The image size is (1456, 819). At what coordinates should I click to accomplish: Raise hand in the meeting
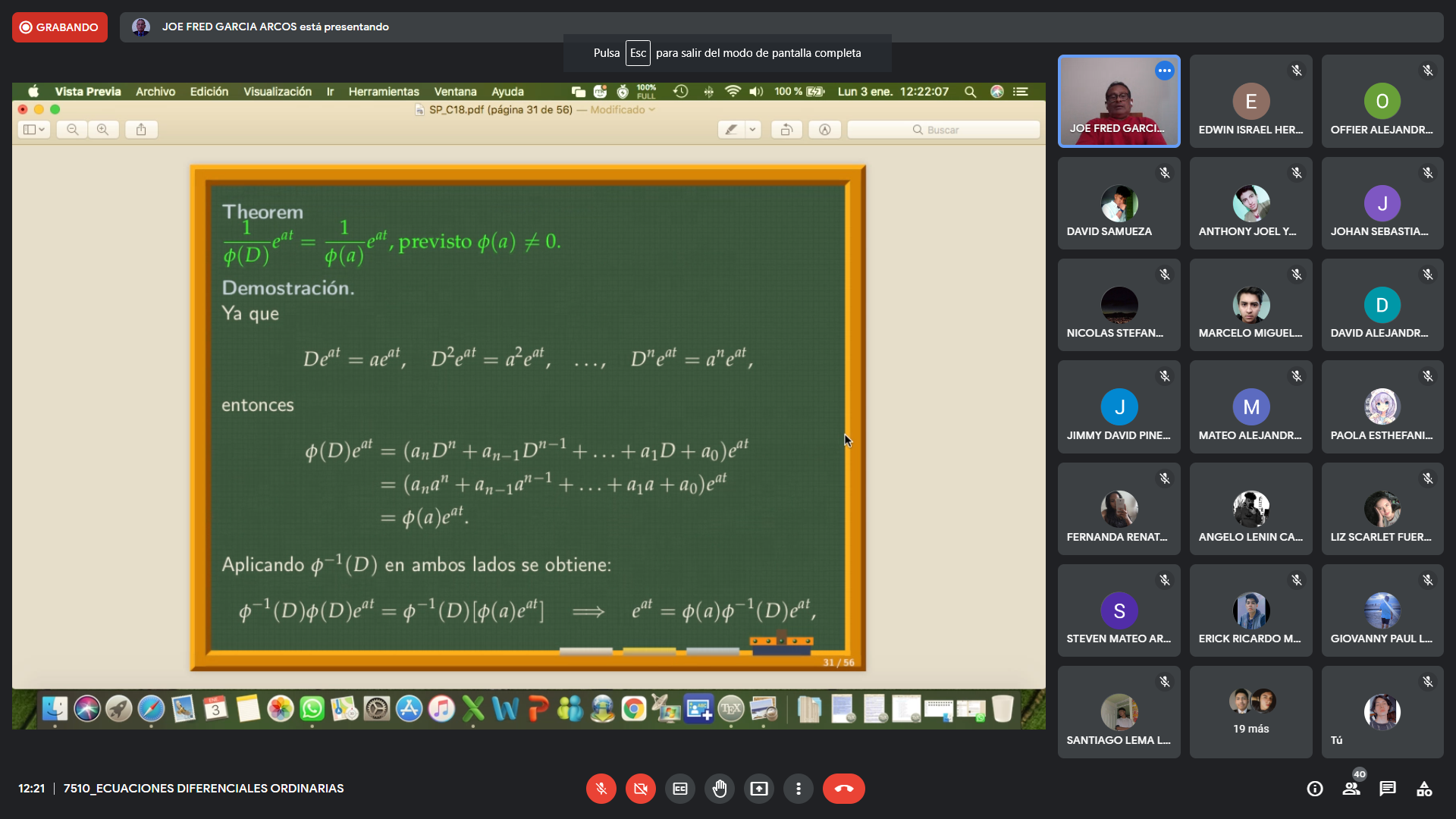[x=720, y=789]
